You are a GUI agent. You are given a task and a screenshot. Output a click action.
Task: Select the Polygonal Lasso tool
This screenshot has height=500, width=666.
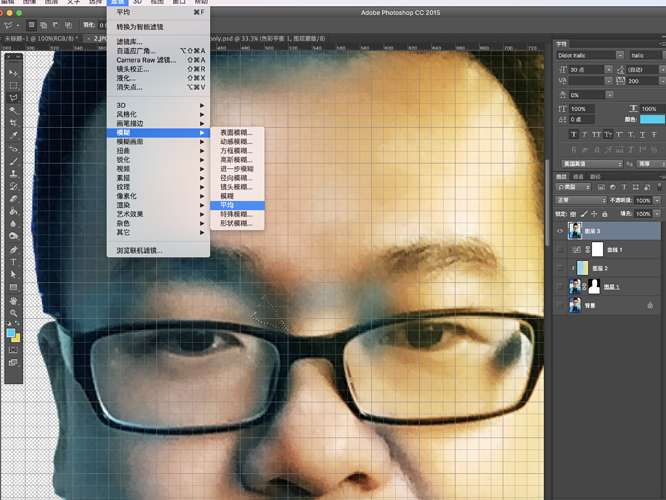13,98
